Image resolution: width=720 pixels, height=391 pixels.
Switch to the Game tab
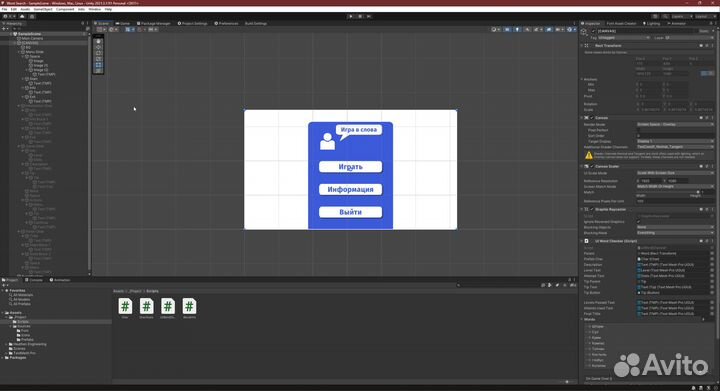point(123,23)
